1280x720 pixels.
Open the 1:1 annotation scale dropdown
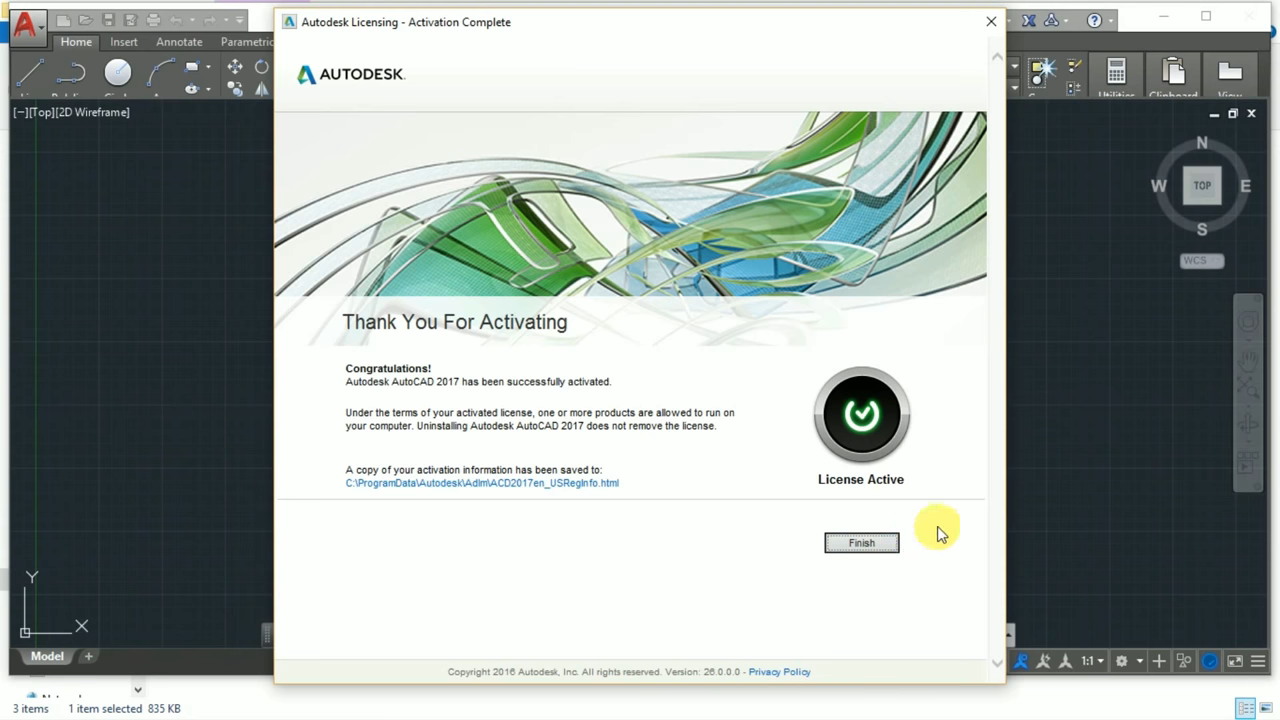pos(1092,661)
